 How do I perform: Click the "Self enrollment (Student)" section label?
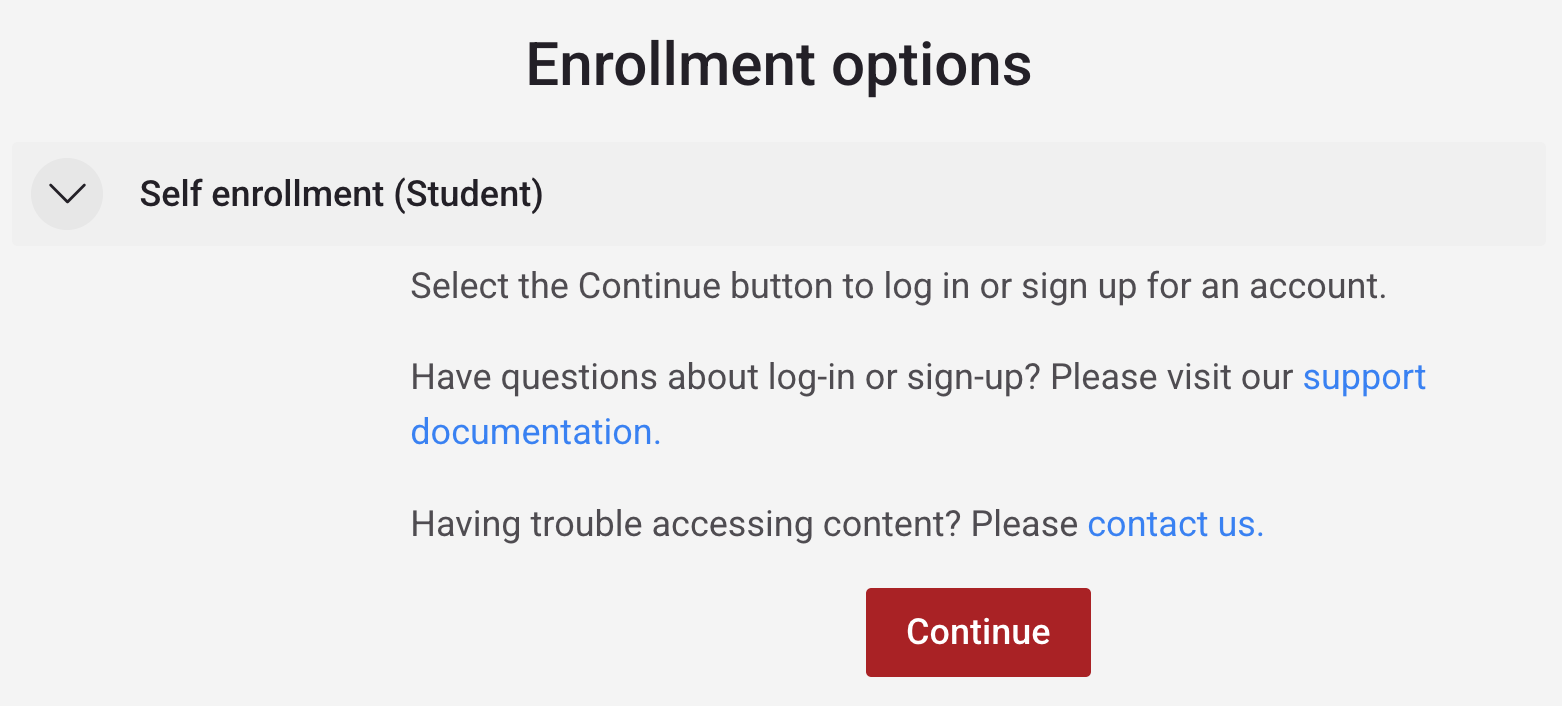(341, 194)
